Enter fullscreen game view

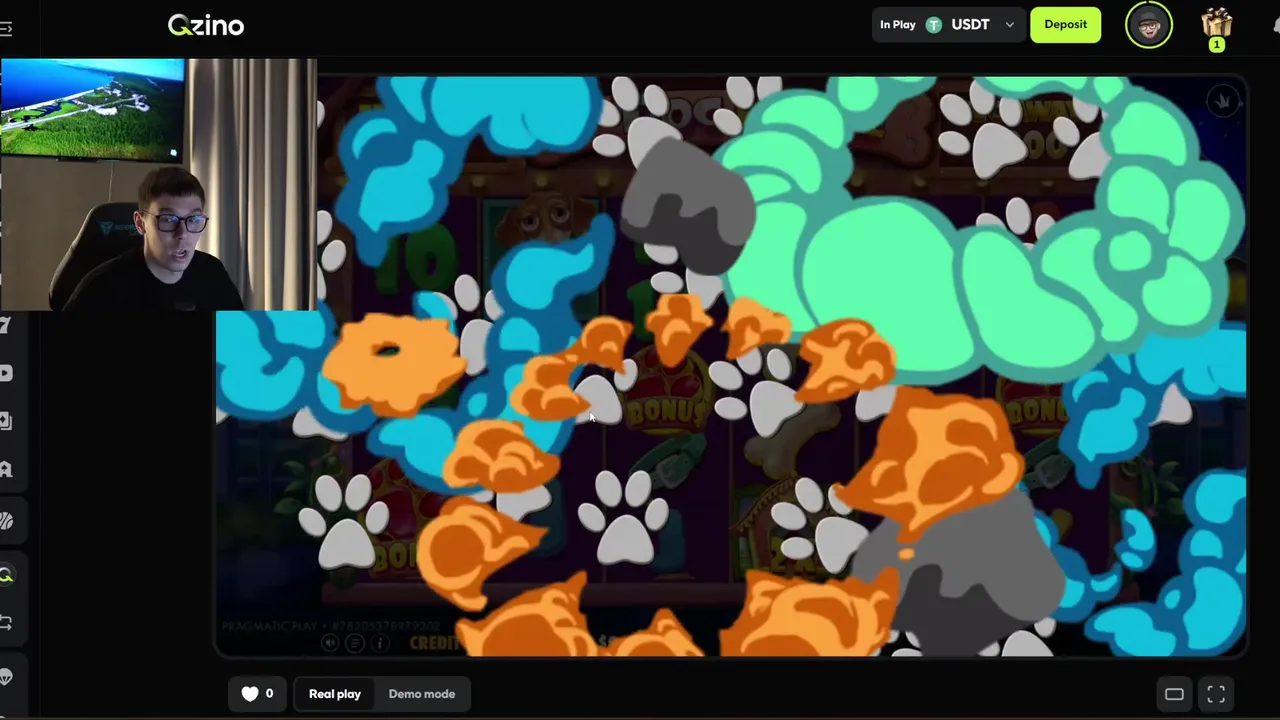click(x=1216, y=694)
